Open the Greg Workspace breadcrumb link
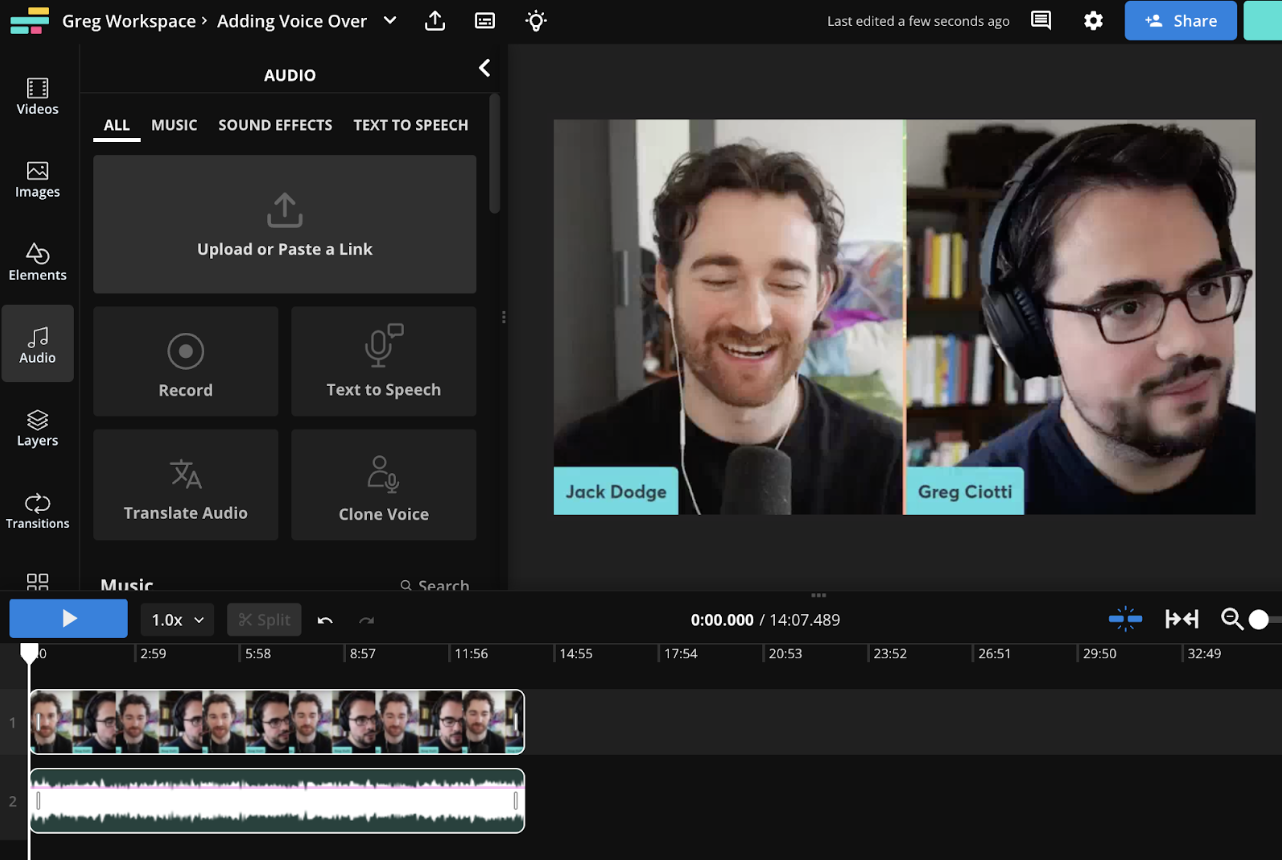1282x860 pixels. coord(128,20)
